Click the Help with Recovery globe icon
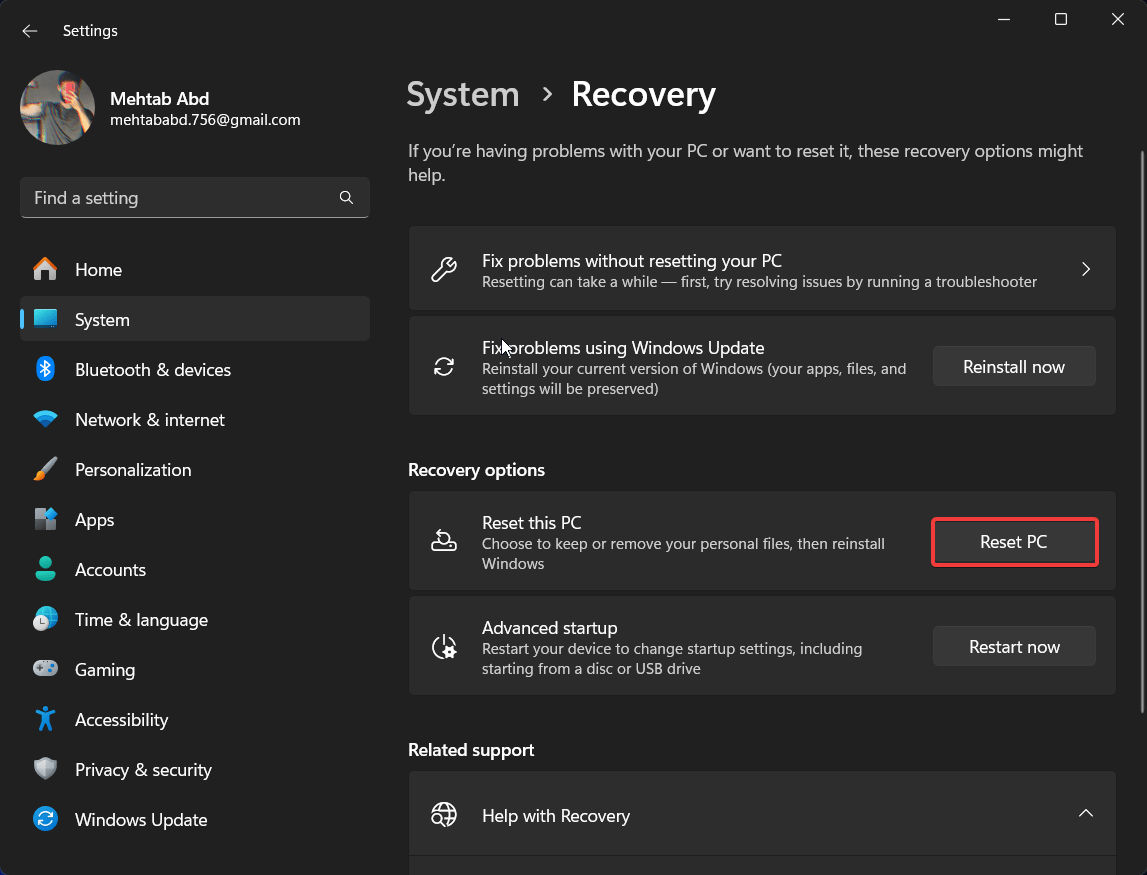1147x875 pixels. pos(444,814)
